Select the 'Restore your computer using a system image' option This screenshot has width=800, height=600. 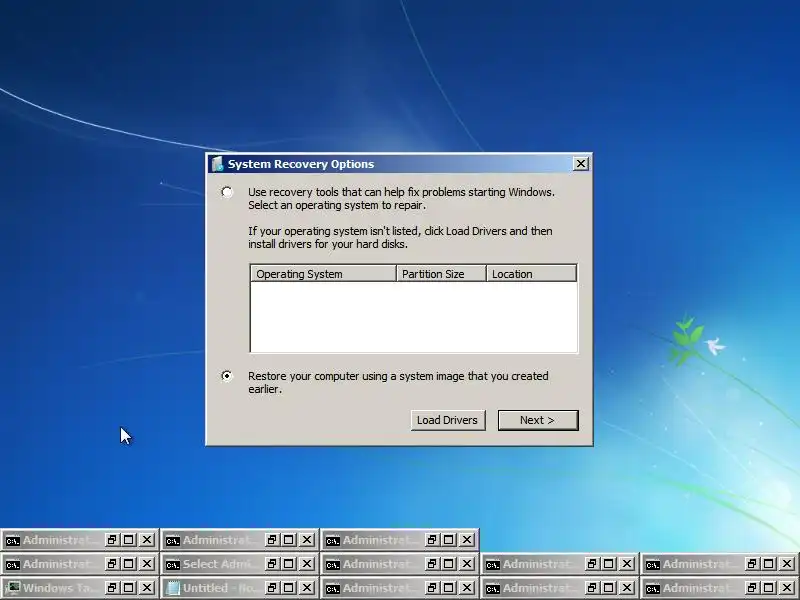coord(227,376)
